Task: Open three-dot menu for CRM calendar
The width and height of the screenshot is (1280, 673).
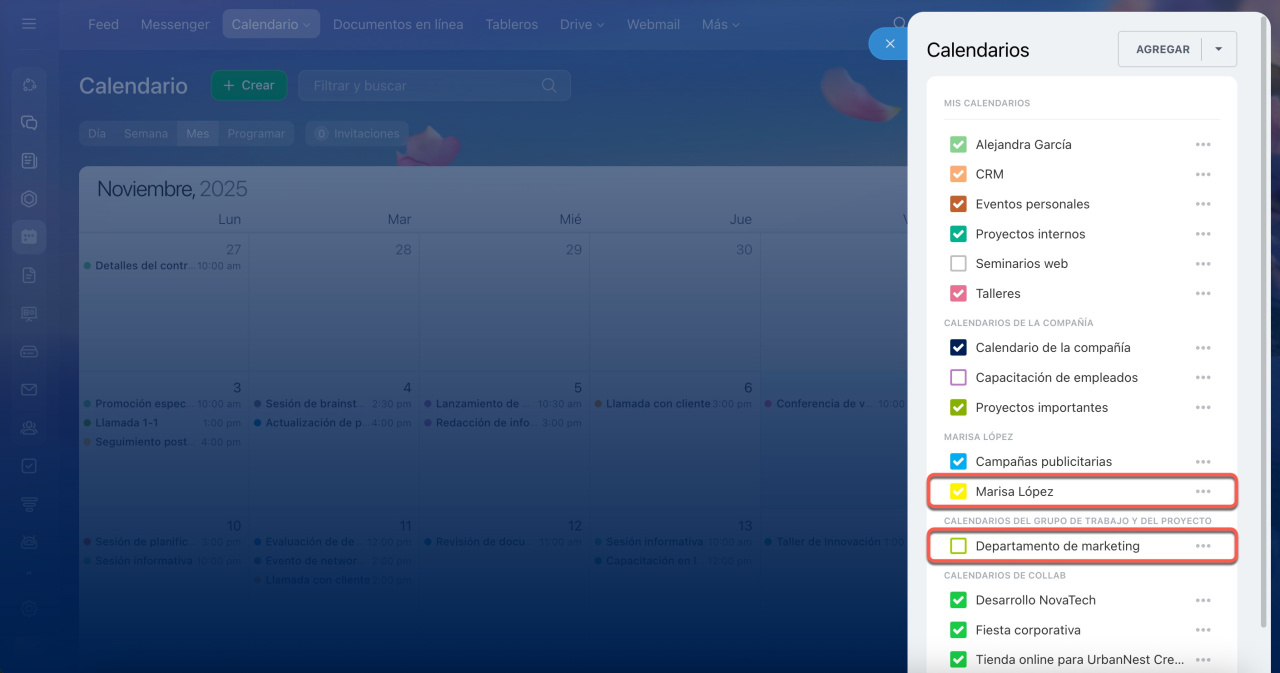Action: pos(1202,174)
